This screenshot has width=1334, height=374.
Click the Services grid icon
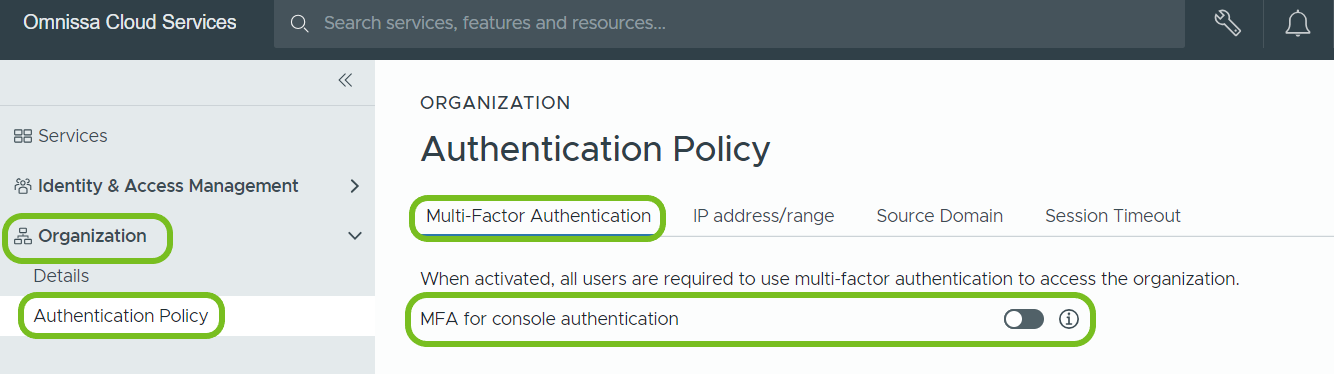pyautogui.click(x=22, y=136)
